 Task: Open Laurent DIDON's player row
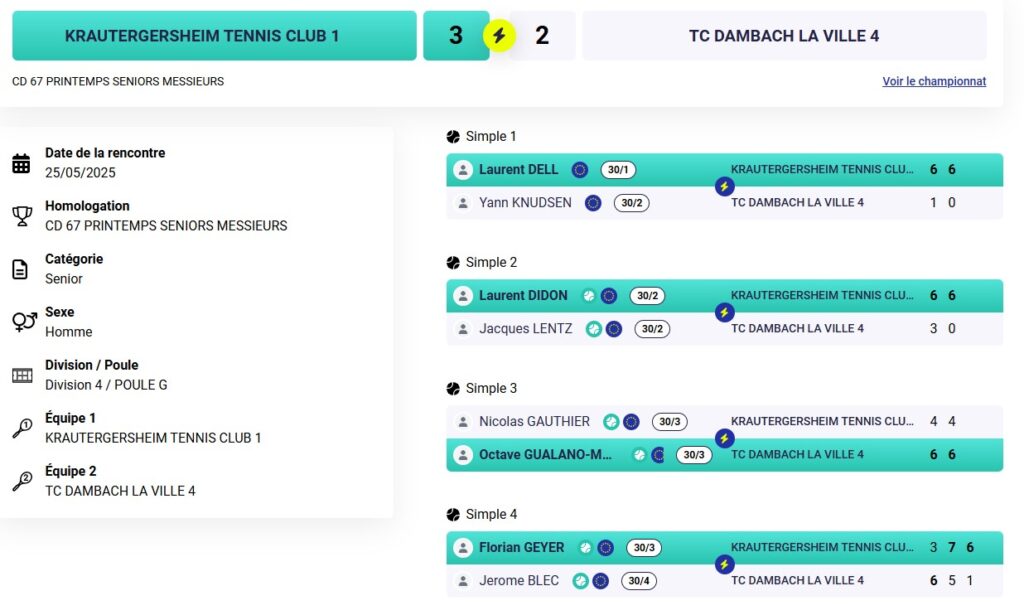[x=724, y=296]
